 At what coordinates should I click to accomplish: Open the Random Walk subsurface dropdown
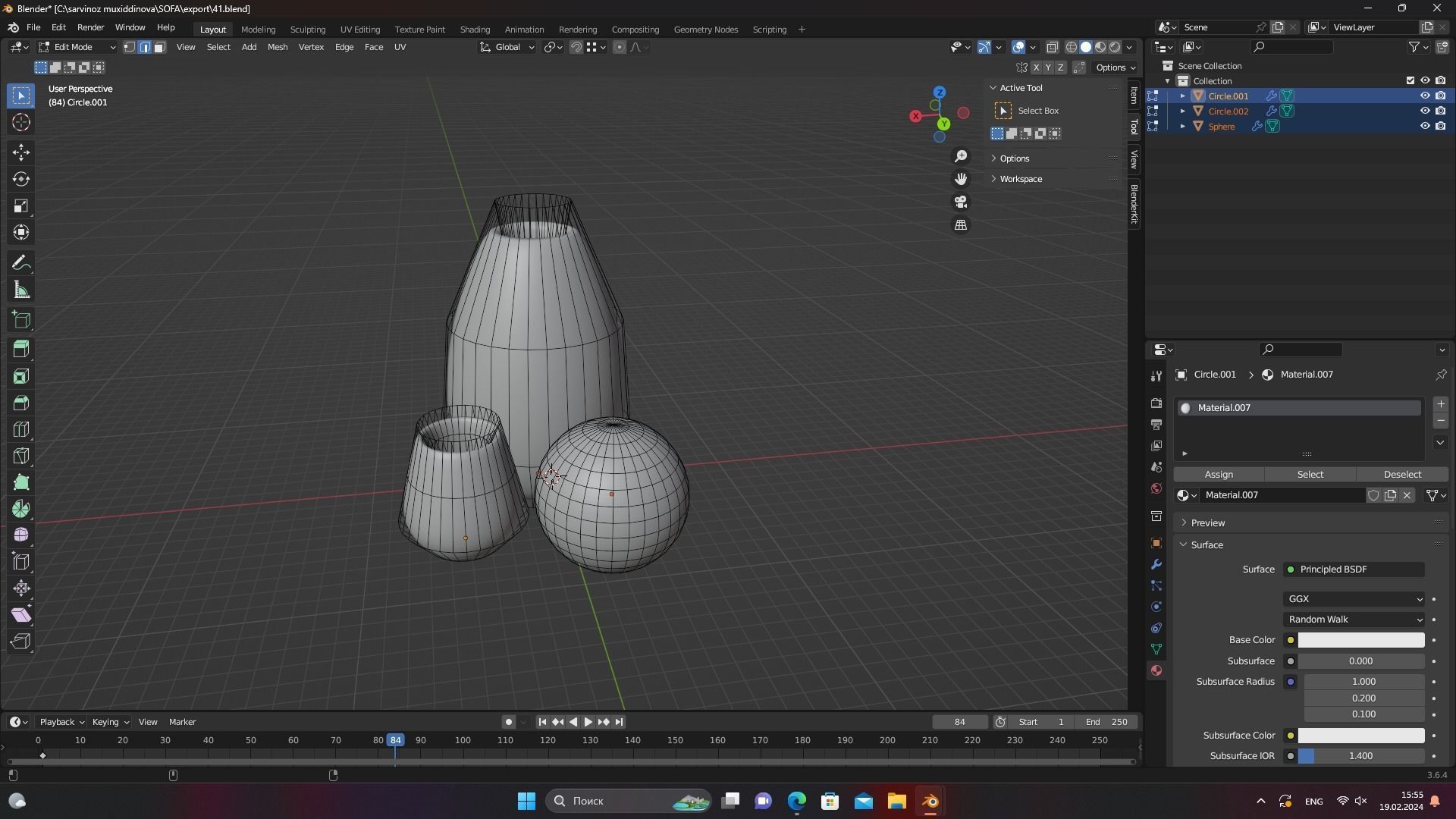1354,620
